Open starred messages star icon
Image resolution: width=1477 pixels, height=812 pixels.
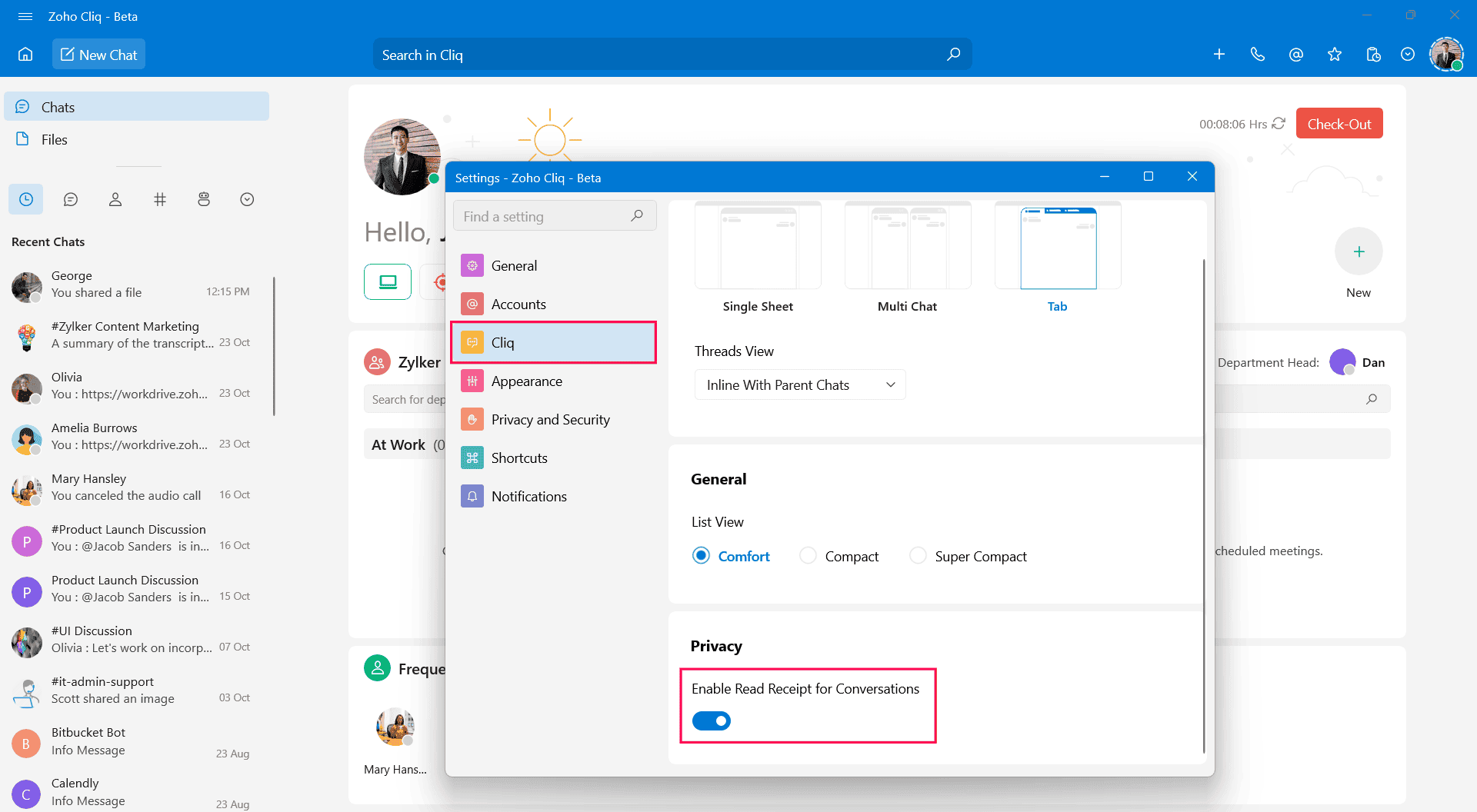(x=1334, y=55)
